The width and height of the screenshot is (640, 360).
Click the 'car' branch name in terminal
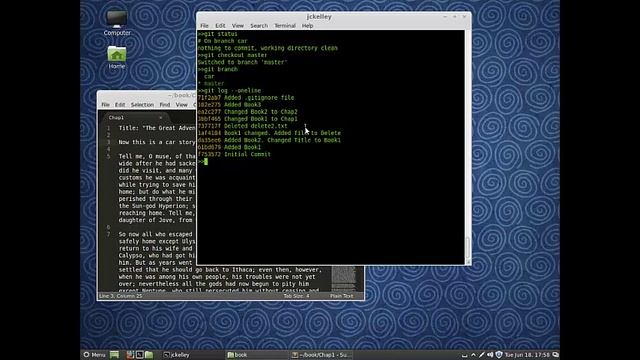click(209, 76)
